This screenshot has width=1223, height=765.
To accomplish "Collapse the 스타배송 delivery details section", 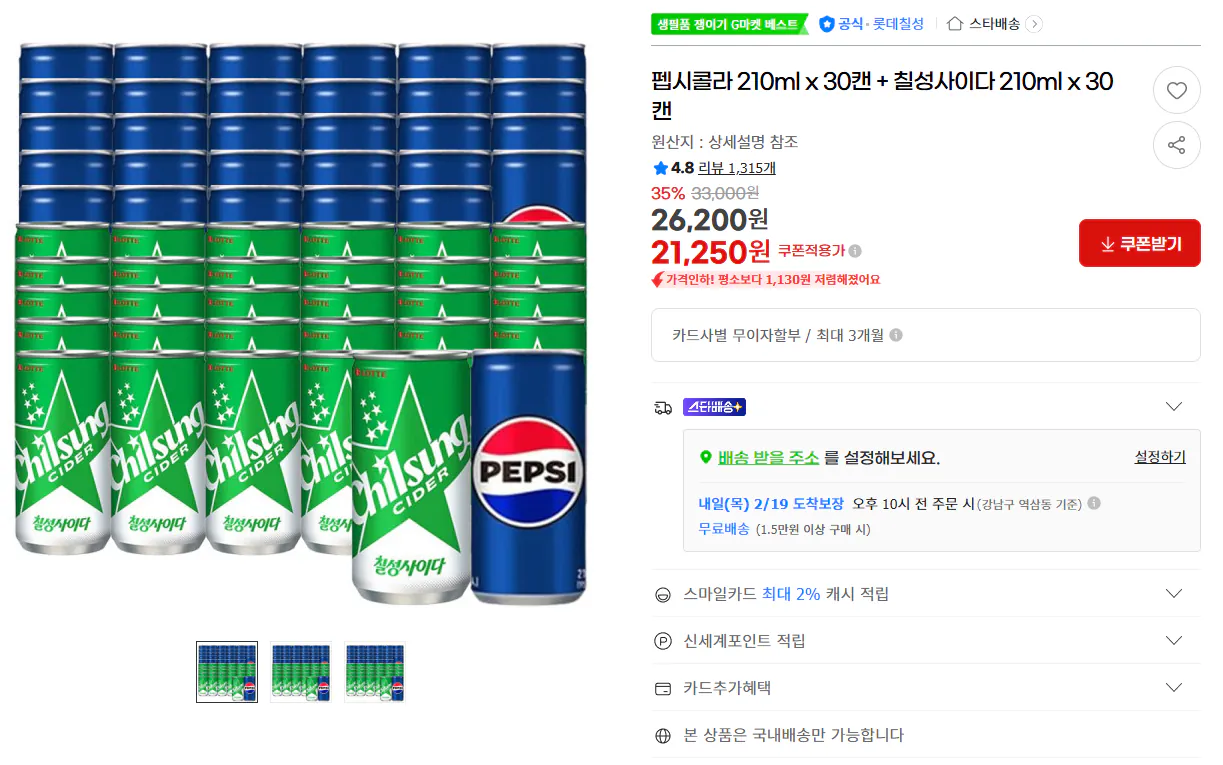I will coord(1173,406).
